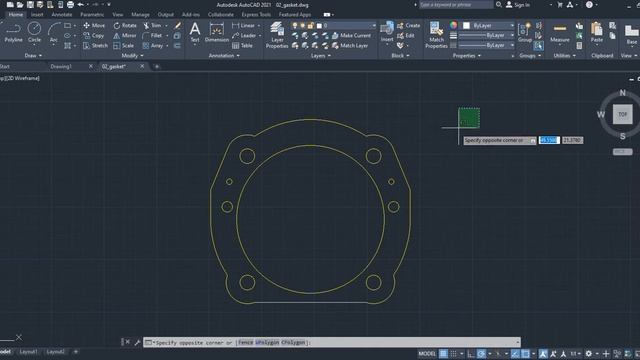The image size is (640, 360).
Task: Click Match Layer button
Action: click(350, 46)
